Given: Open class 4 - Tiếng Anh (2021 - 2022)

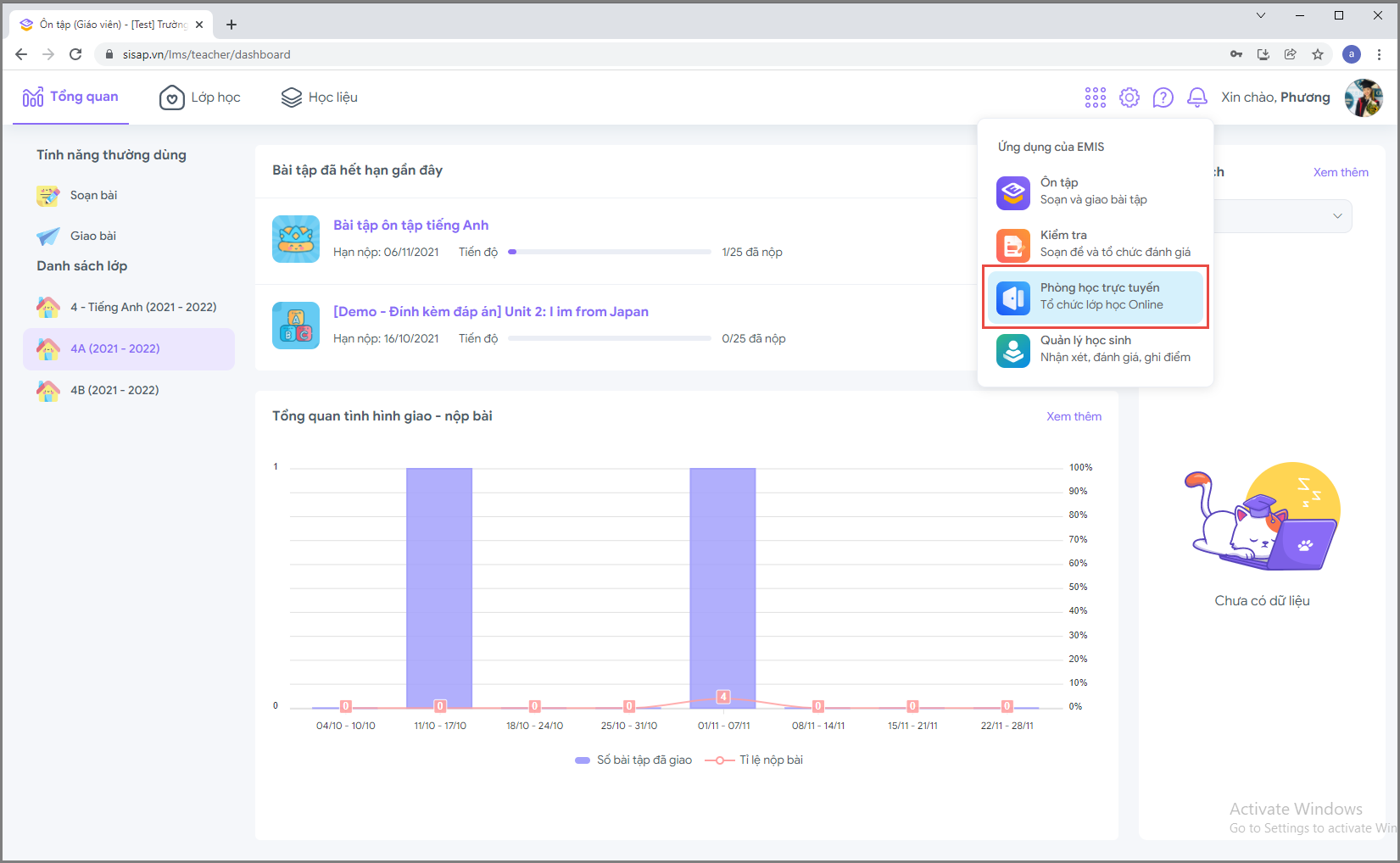Looking at the screenshot, I should [x=129, y=307].
